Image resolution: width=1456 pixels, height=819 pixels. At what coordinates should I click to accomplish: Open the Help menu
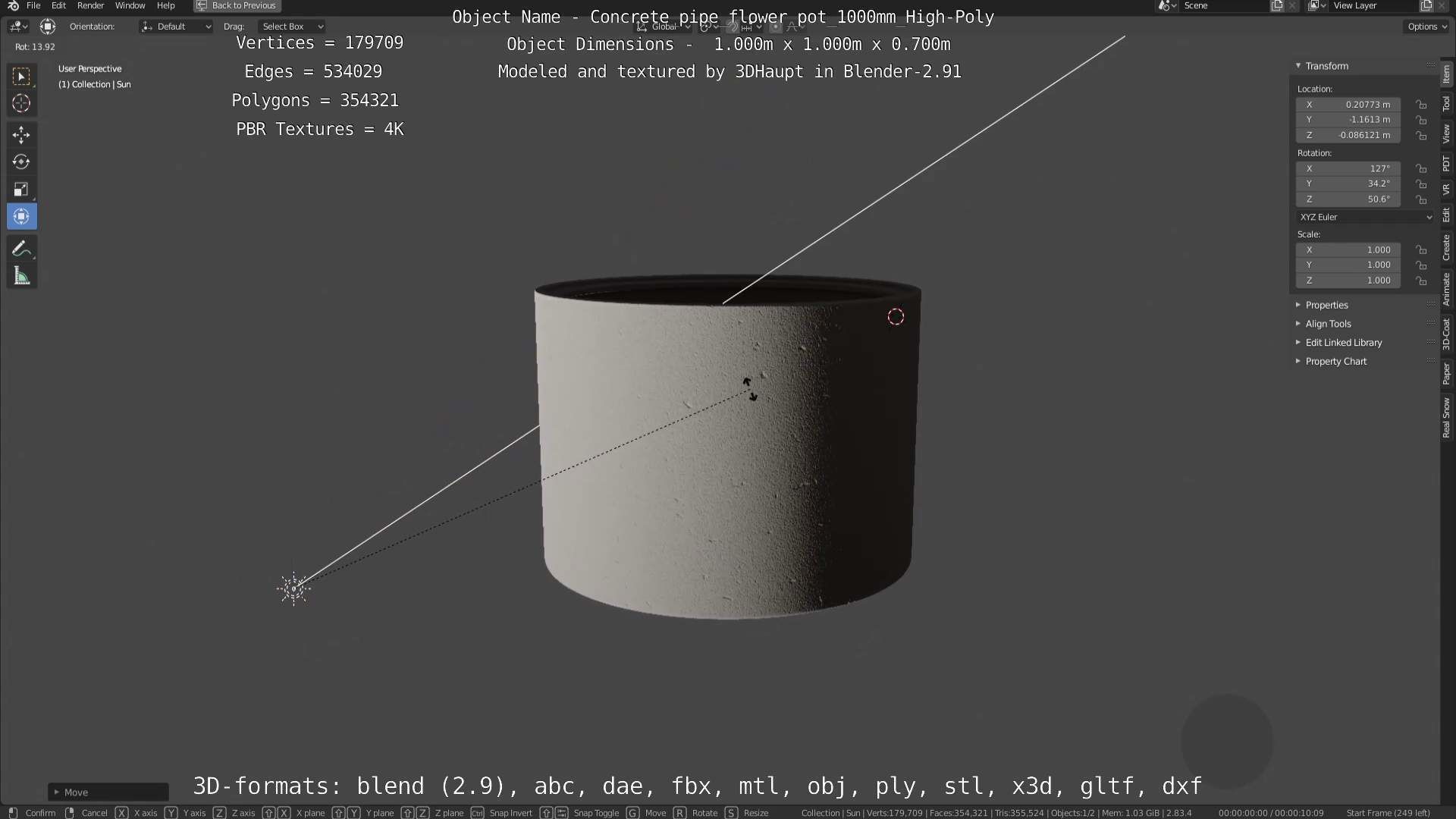tap(165, 5)
